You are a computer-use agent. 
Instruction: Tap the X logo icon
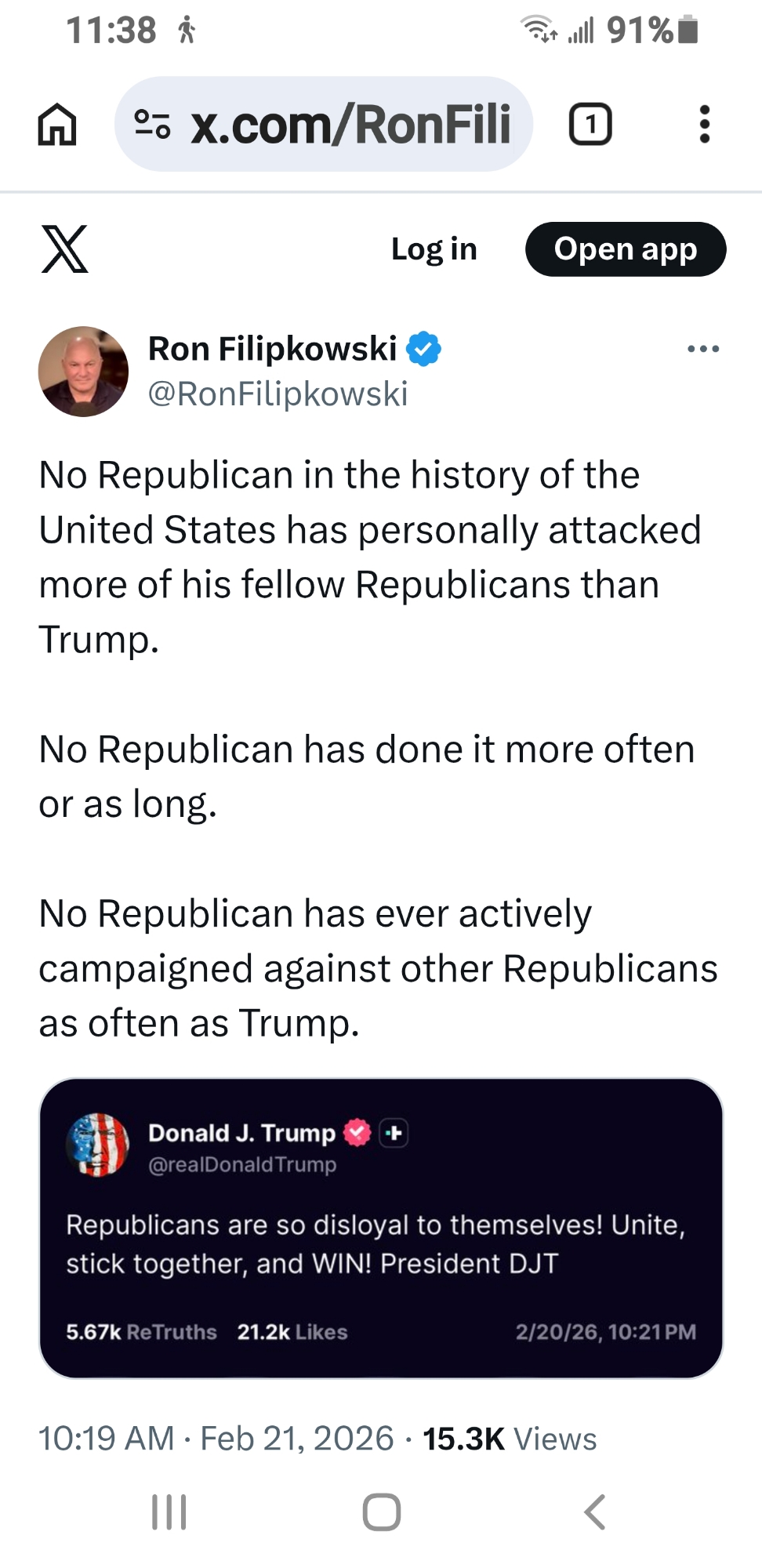click(x=64, y=249)
